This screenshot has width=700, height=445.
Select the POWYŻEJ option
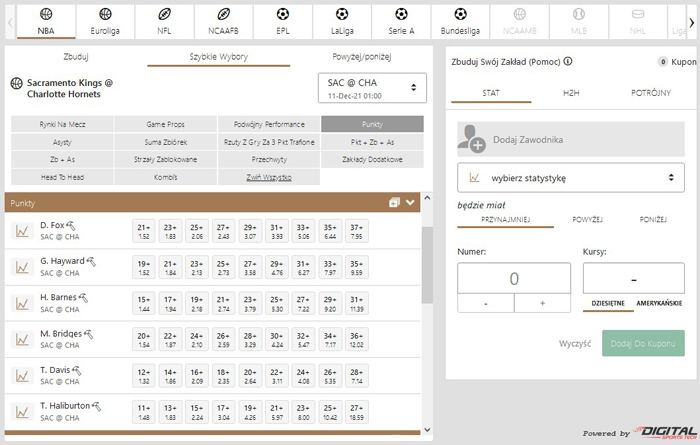(587, 219)
